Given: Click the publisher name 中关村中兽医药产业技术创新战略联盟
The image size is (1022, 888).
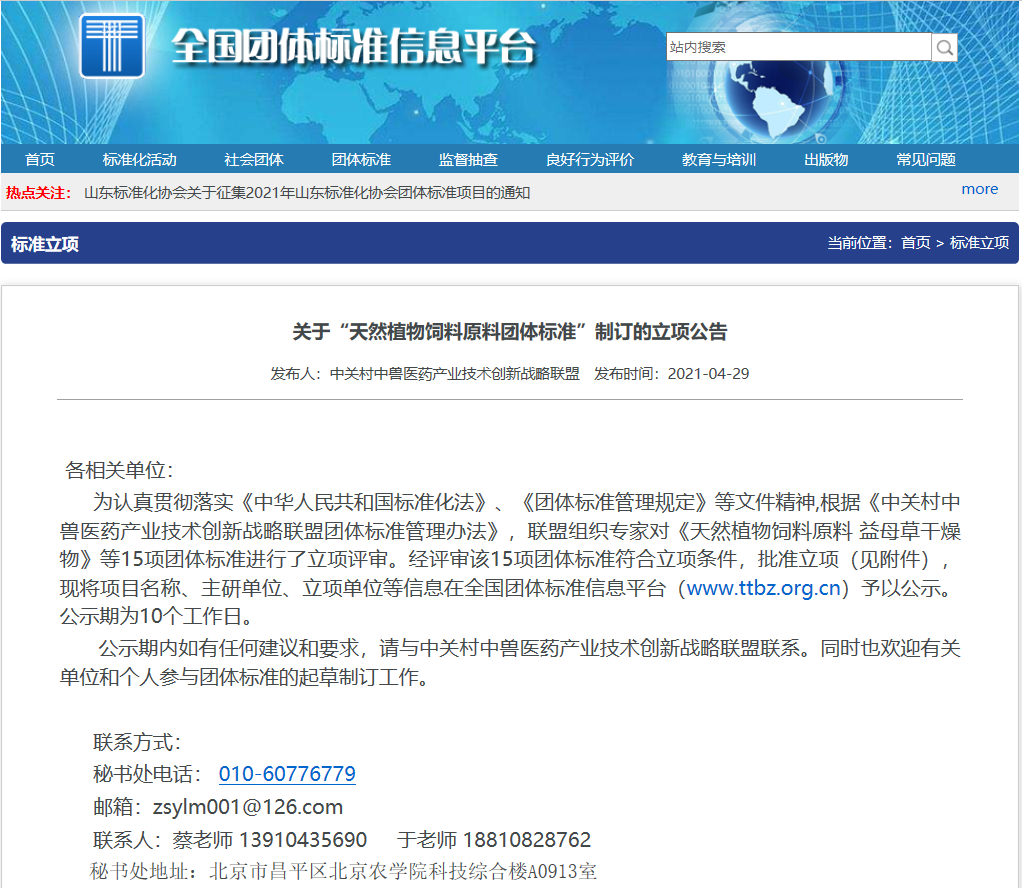Looking at the screenshot, I should click(x=455, y=374).
